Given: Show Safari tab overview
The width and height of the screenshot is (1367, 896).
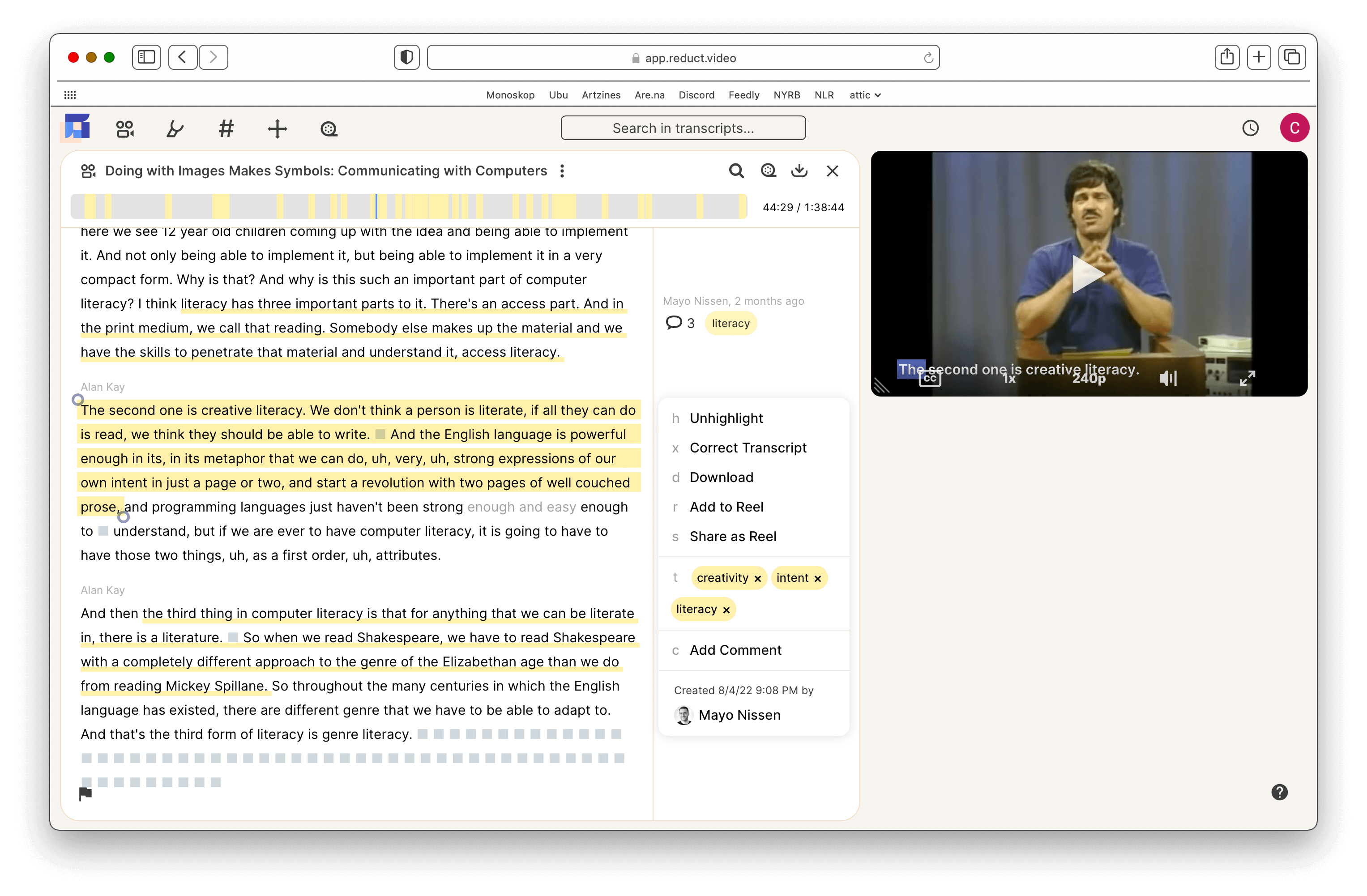Looking at the screenshot, I should [1291, 57].
